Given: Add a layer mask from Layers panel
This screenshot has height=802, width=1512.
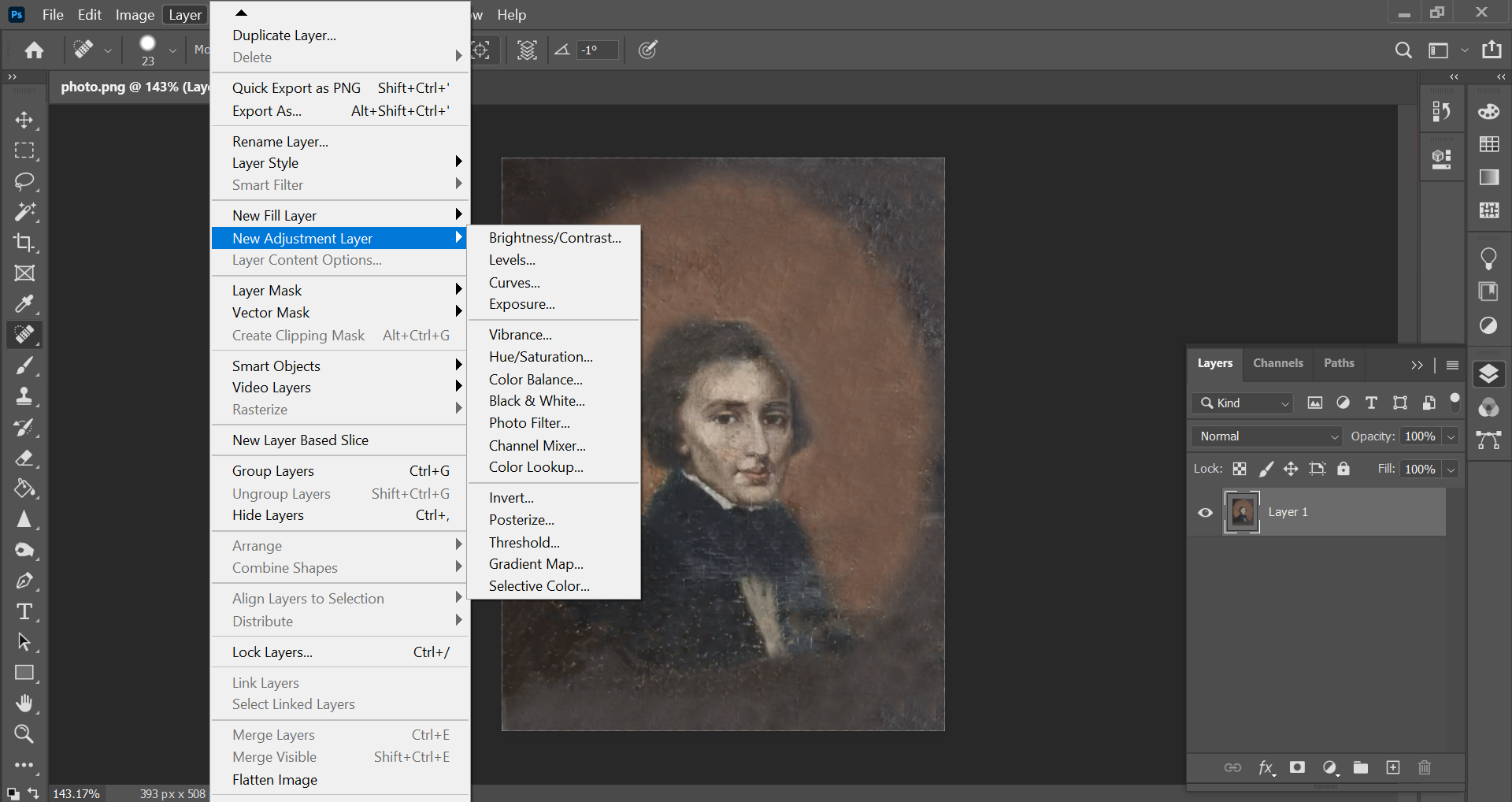Looking at the screenshot, I should pos(1297,767).
